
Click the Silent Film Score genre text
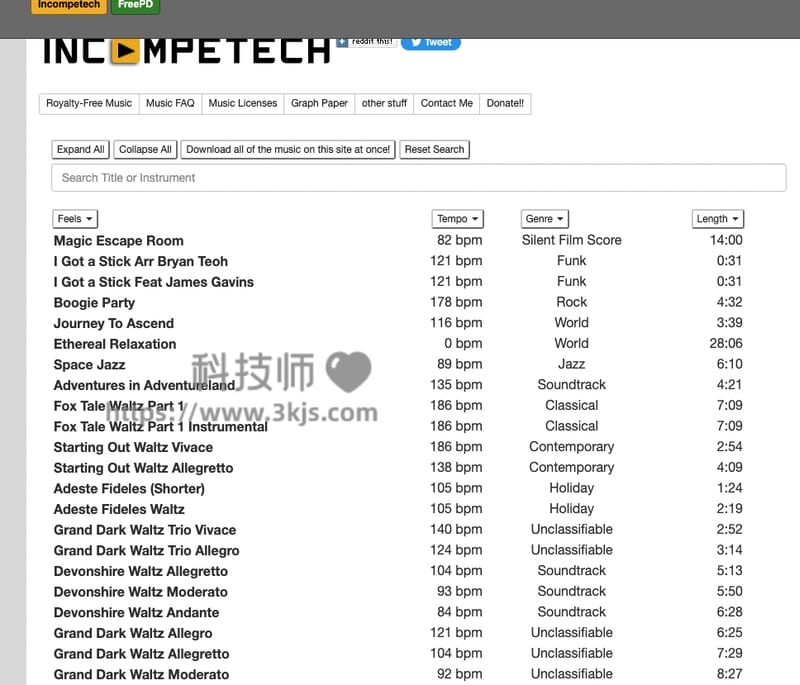571,240
